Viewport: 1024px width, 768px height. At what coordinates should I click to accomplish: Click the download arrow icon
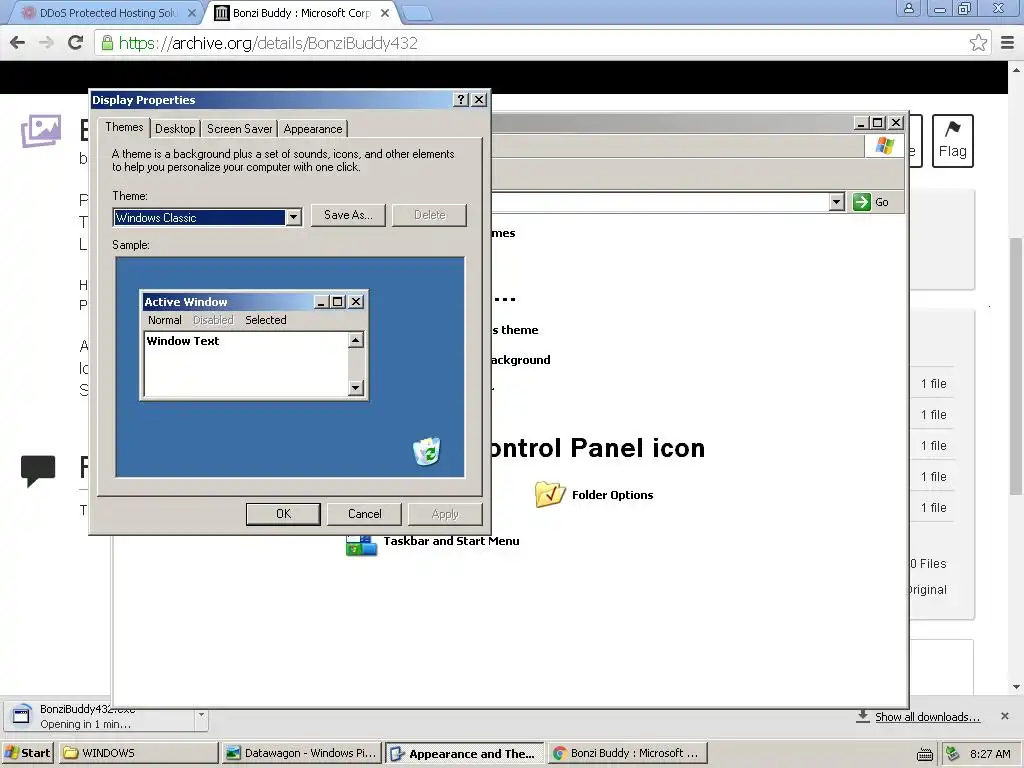(x=863, y=716)
